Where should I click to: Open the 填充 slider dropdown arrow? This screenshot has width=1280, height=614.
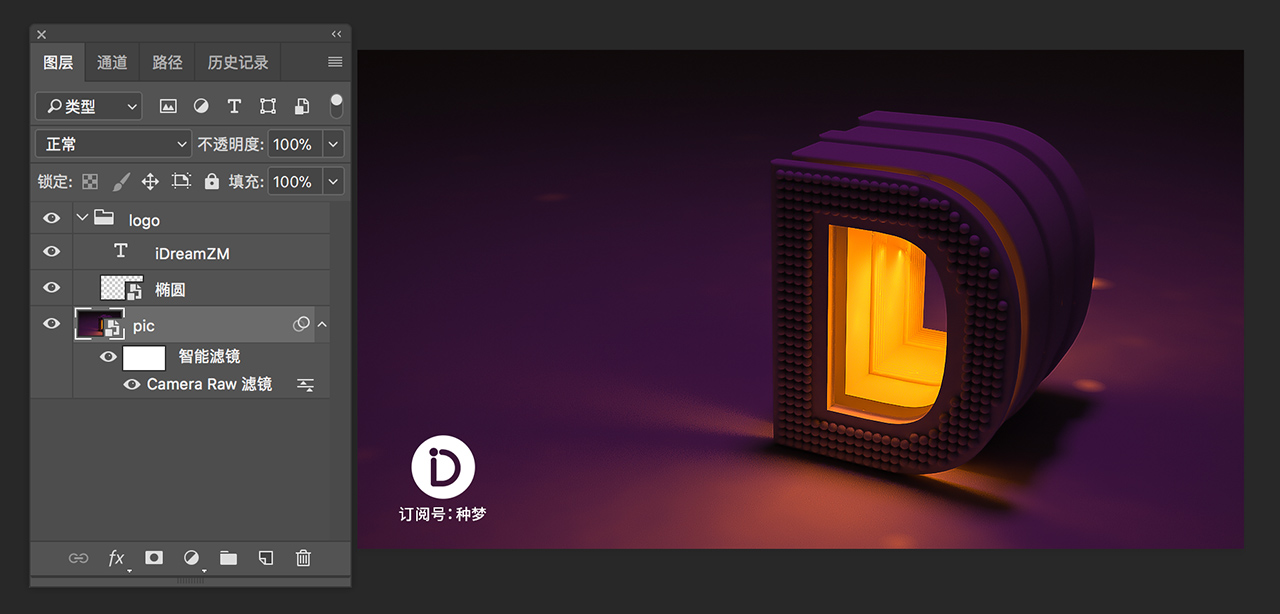click(333, 181)
